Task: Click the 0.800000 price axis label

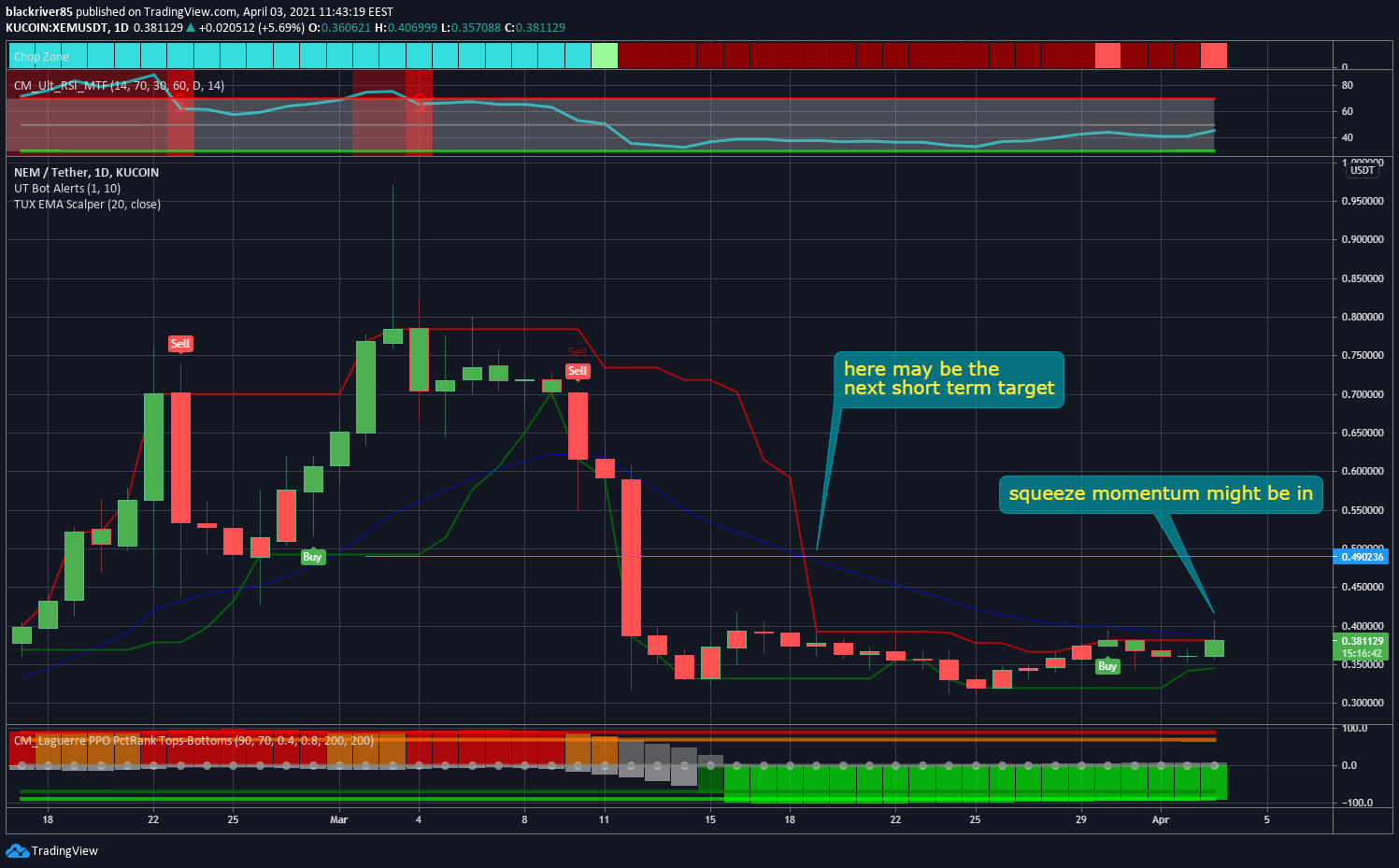Action: coord(1363,318)
